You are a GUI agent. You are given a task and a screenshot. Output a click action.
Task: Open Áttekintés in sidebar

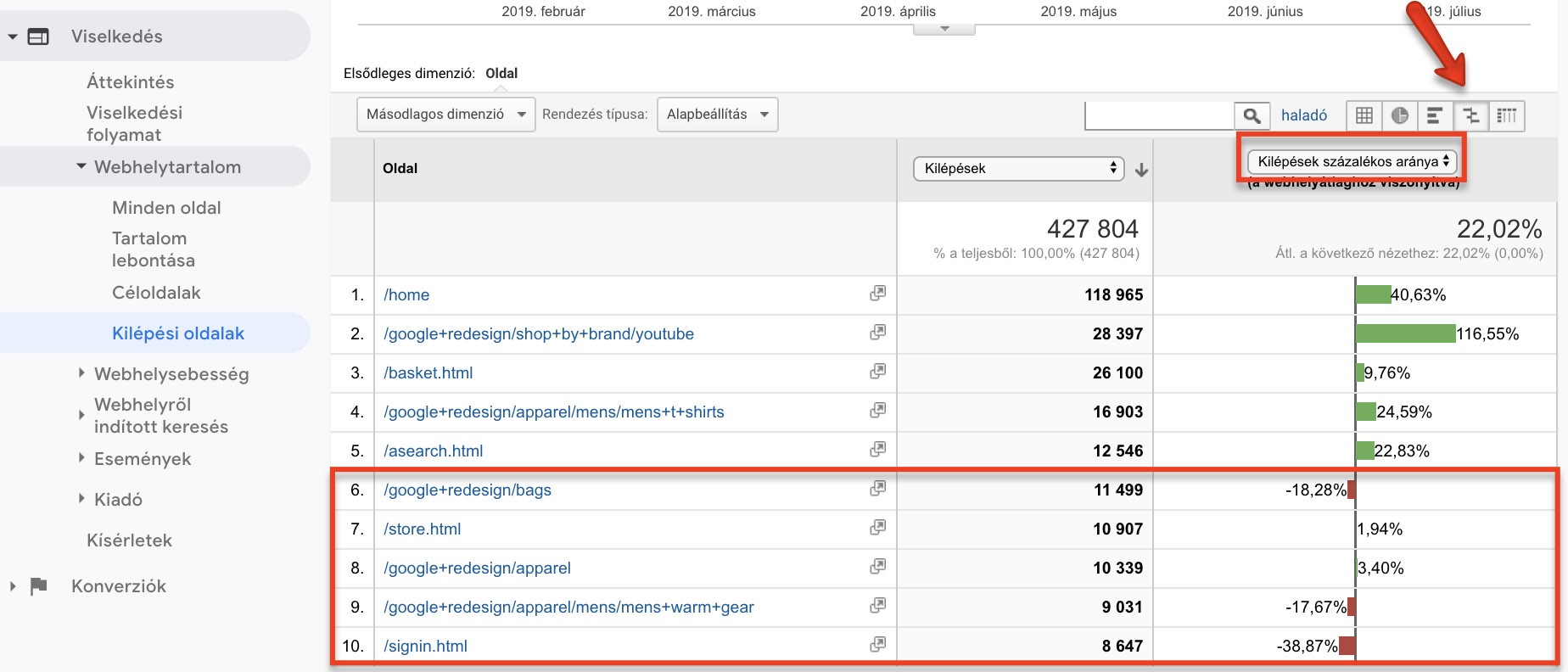tap(131, 82)
